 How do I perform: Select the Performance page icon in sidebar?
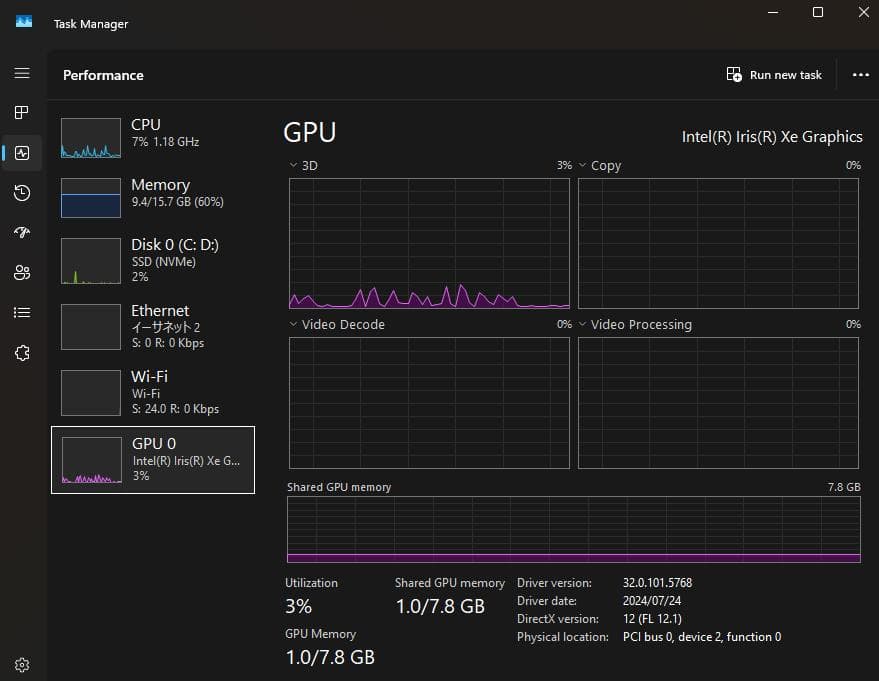pos(22,152)
